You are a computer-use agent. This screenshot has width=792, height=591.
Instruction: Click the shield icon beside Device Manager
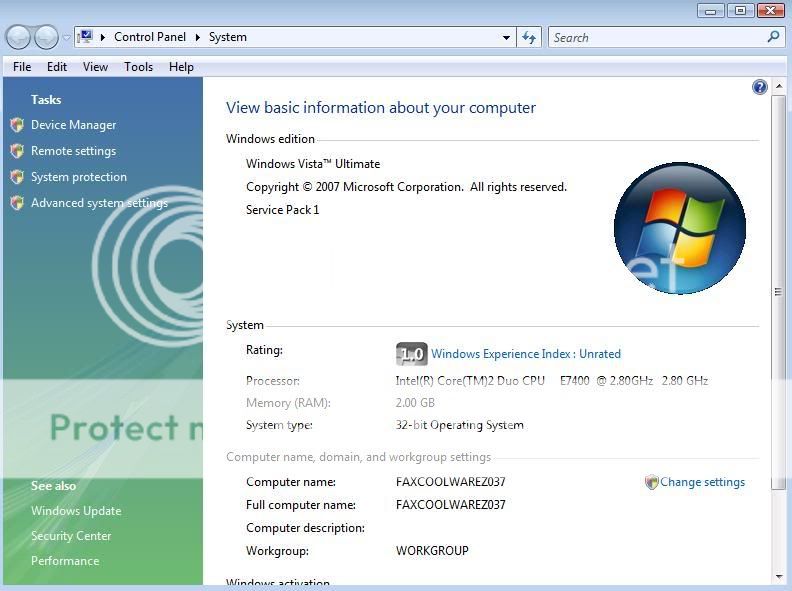[17, 125]
